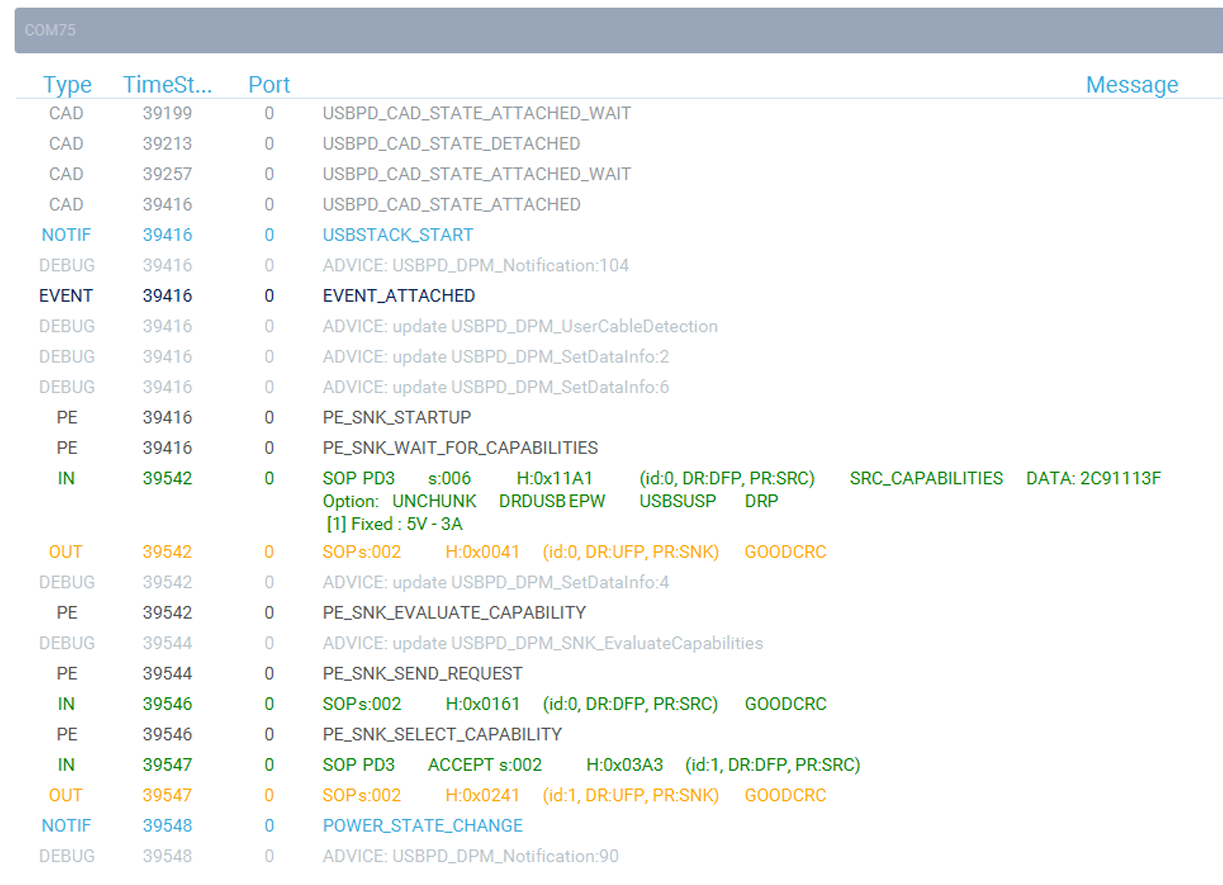The image size is (1223, 885).
Task: Click the Message column header
Action: (1132, 85)
